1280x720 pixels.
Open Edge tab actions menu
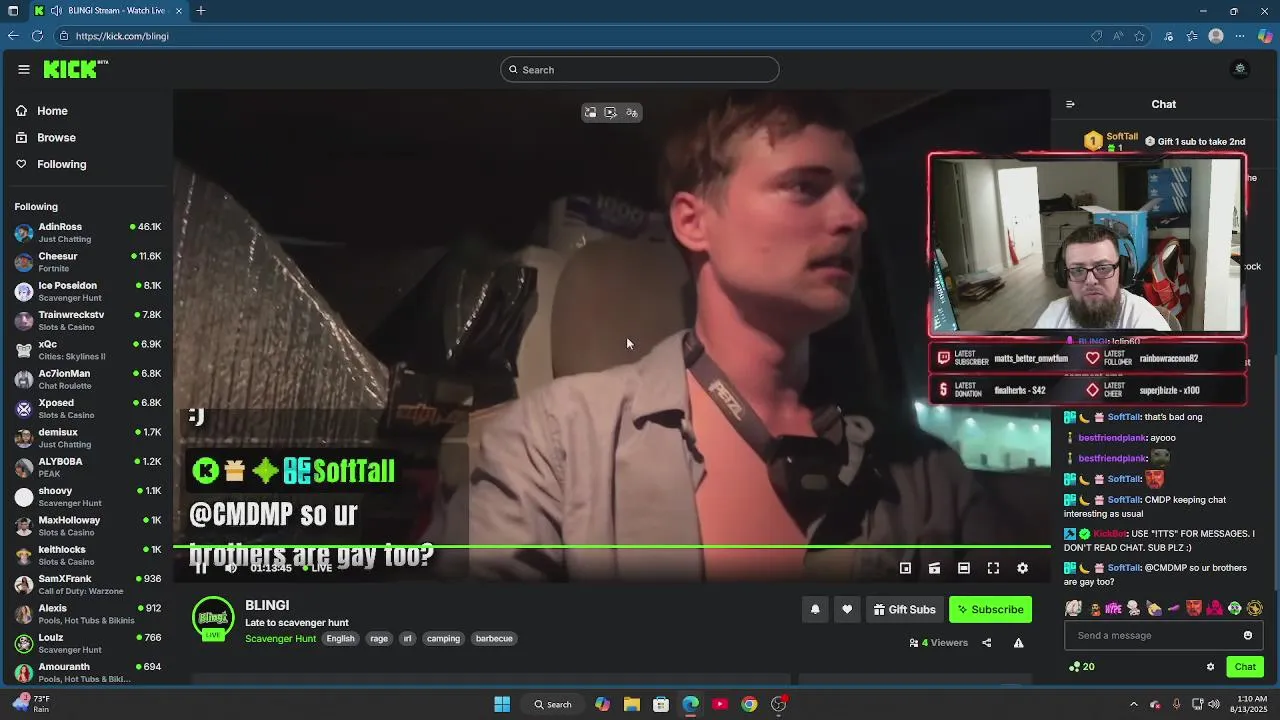click(12, 11)
